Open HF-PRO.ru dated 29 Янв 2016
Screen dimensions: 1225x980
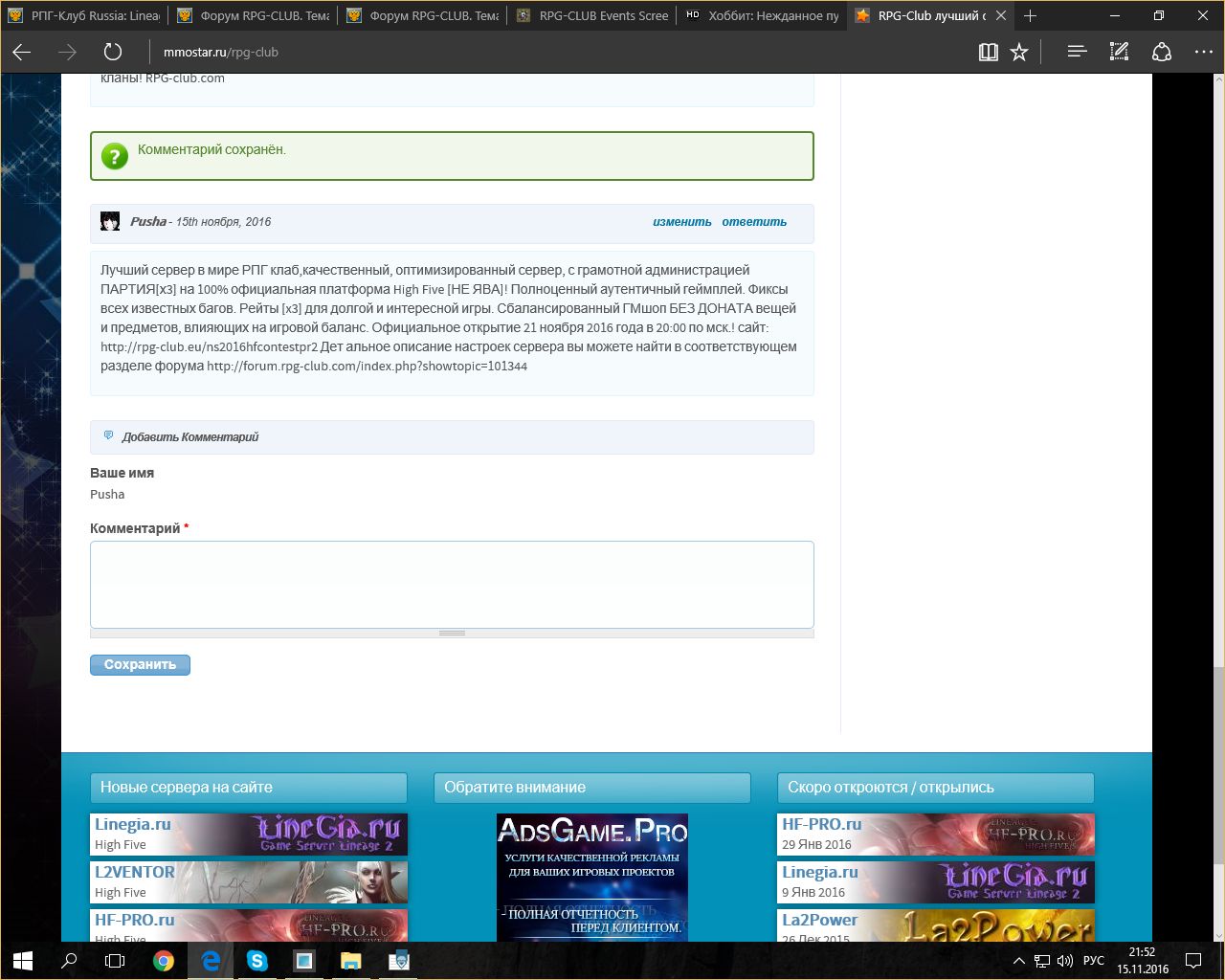coord(936,834)
